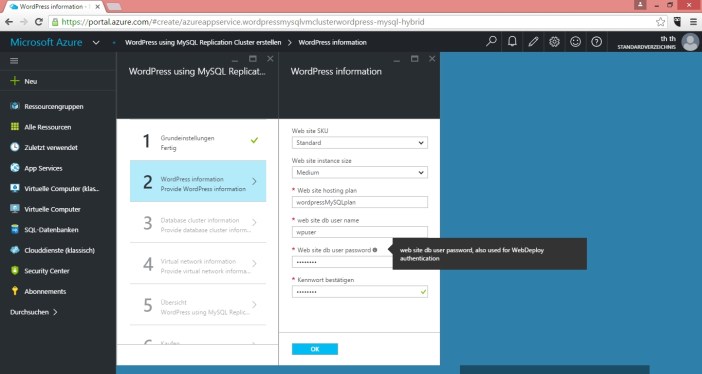Click Microsoft Azure logo text

pyautogui.click(x=46, y=42)
